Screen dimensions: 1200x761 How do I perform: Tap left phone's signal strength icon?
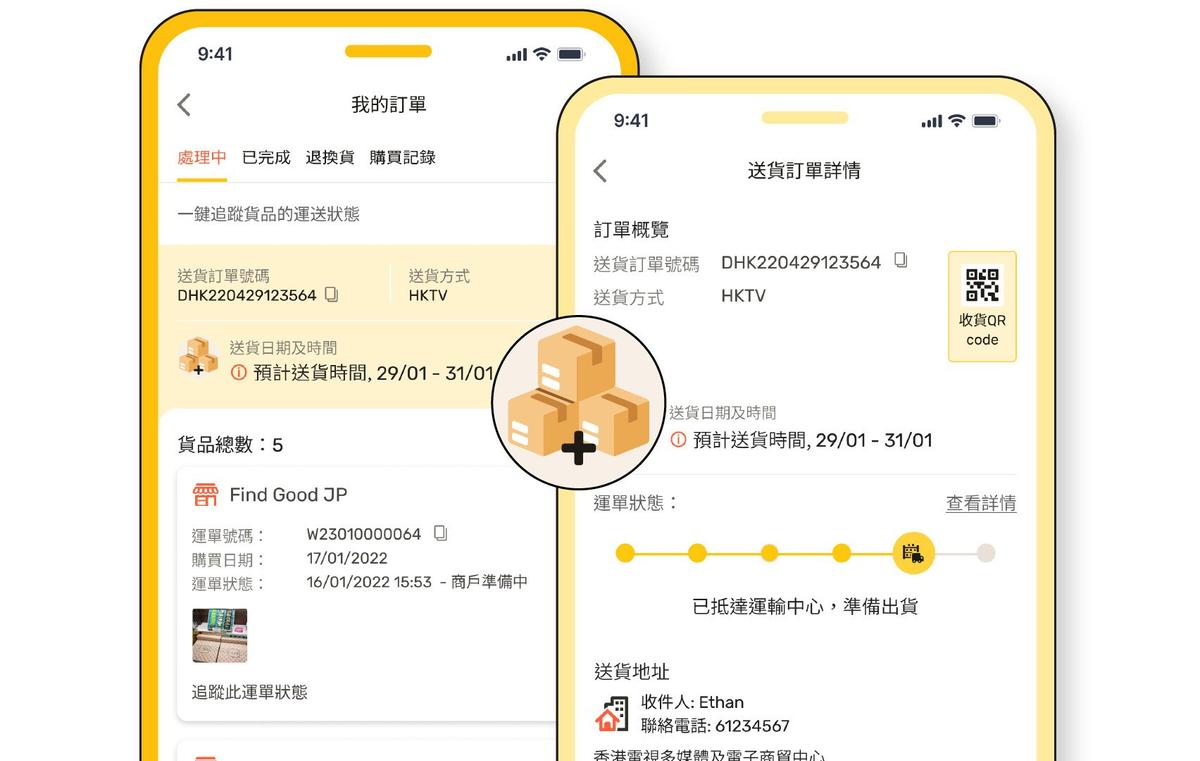coord(516,54)
